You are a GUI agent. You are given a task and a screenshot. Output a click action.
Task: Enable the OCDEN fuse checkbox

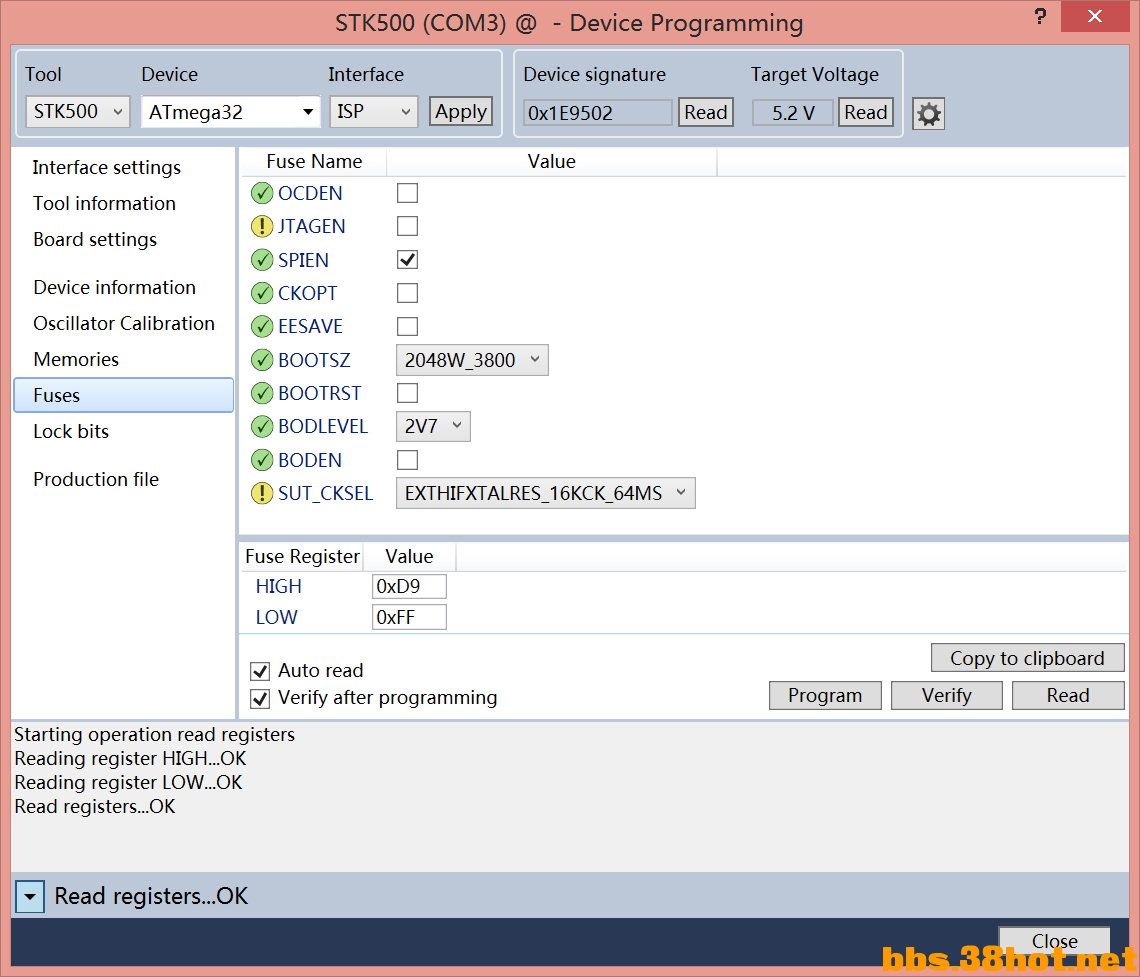407,193
